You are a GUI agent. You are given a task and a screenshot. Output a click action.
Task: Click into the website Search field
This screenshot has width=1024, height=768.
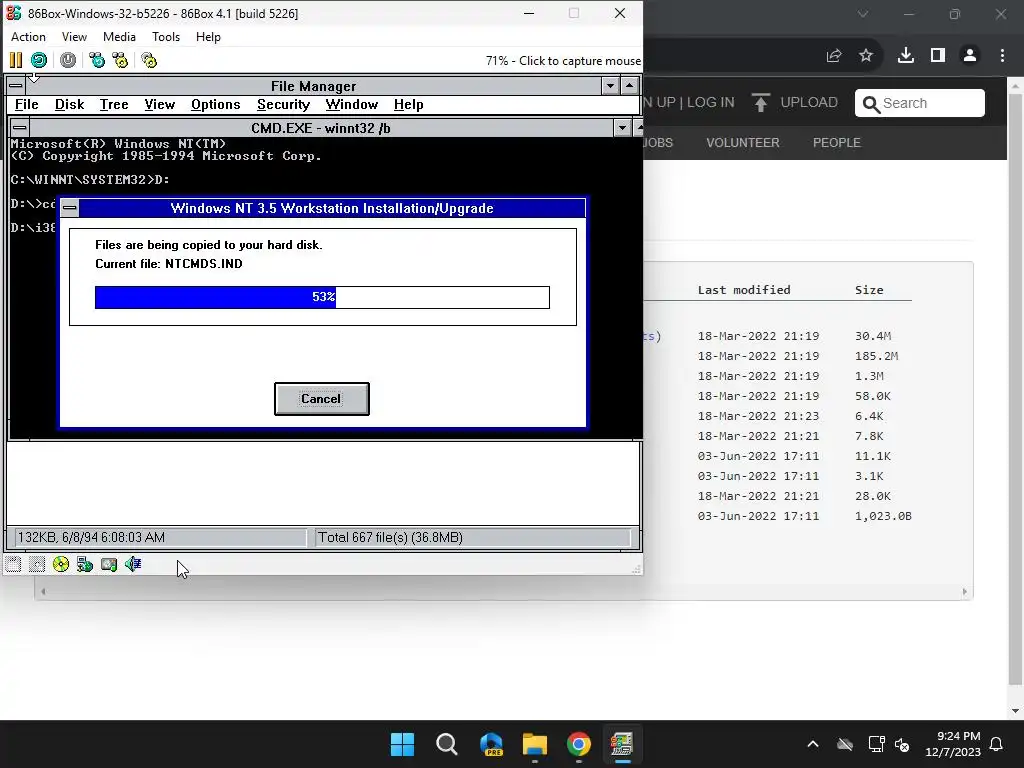coord(920,103)
